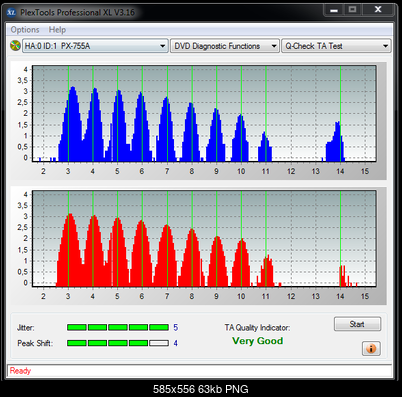Open the Help menu
This screenshot has height=397, width=402.
coord(57,30)
